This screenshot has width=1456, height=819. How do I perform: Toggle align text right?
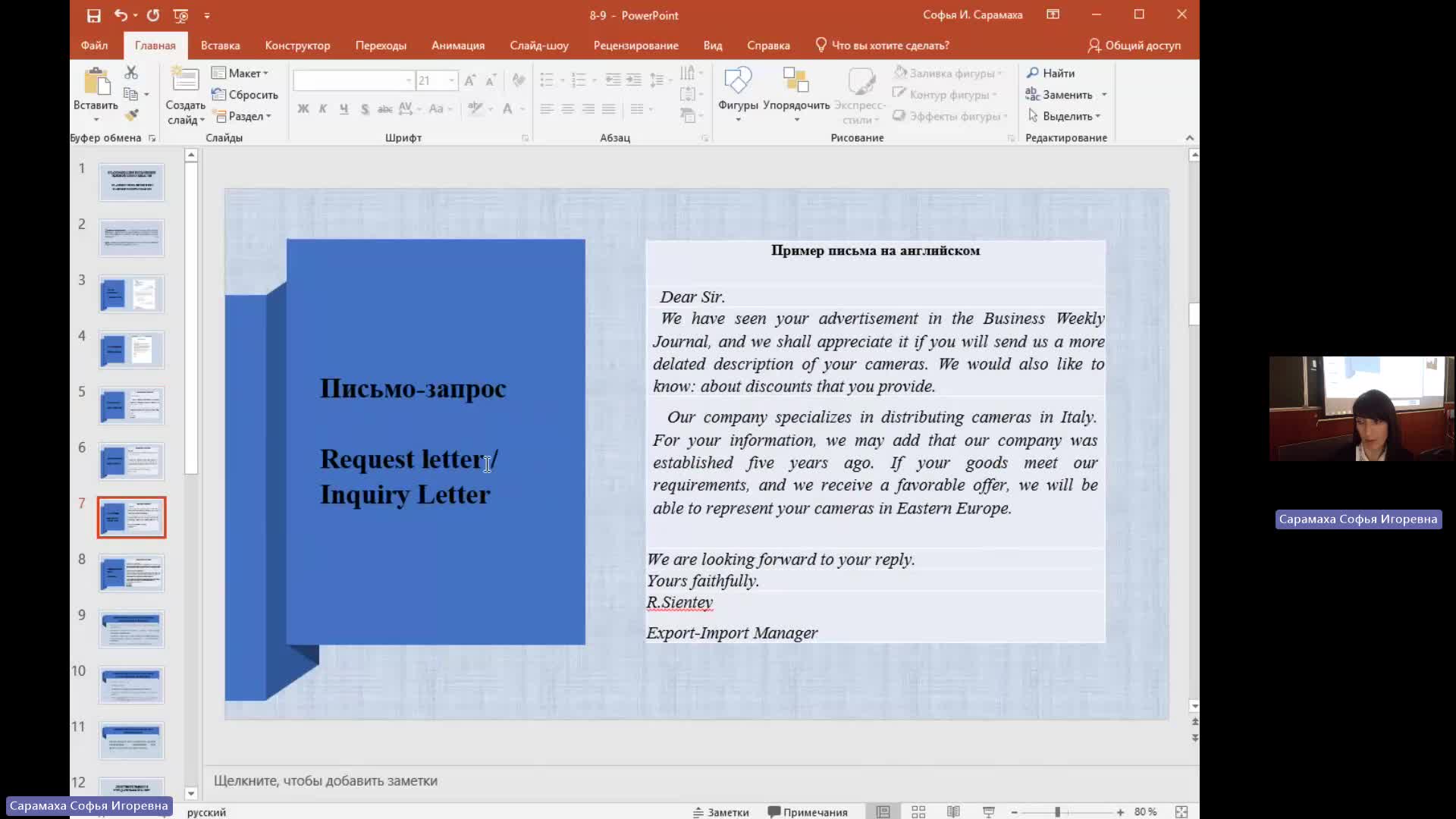point(588,109)
